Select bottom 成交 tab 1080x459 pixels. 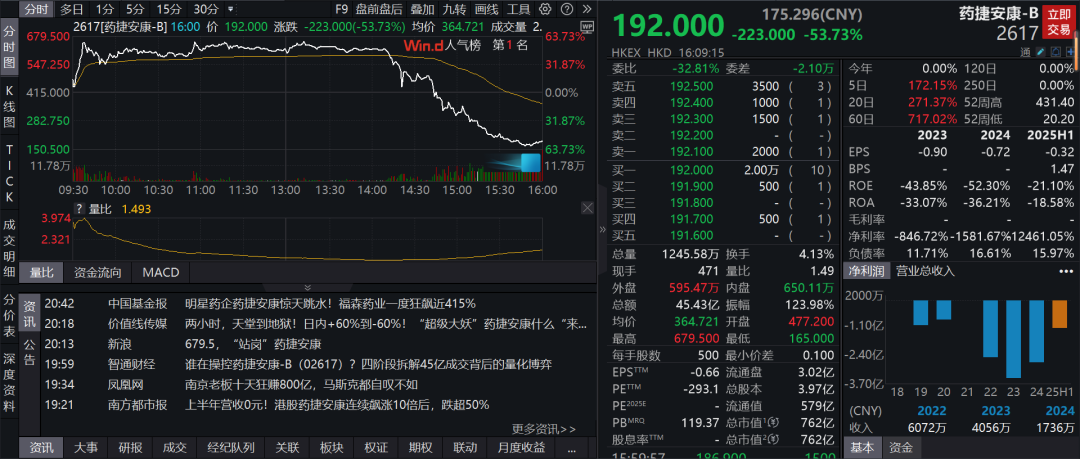point(174,448)
